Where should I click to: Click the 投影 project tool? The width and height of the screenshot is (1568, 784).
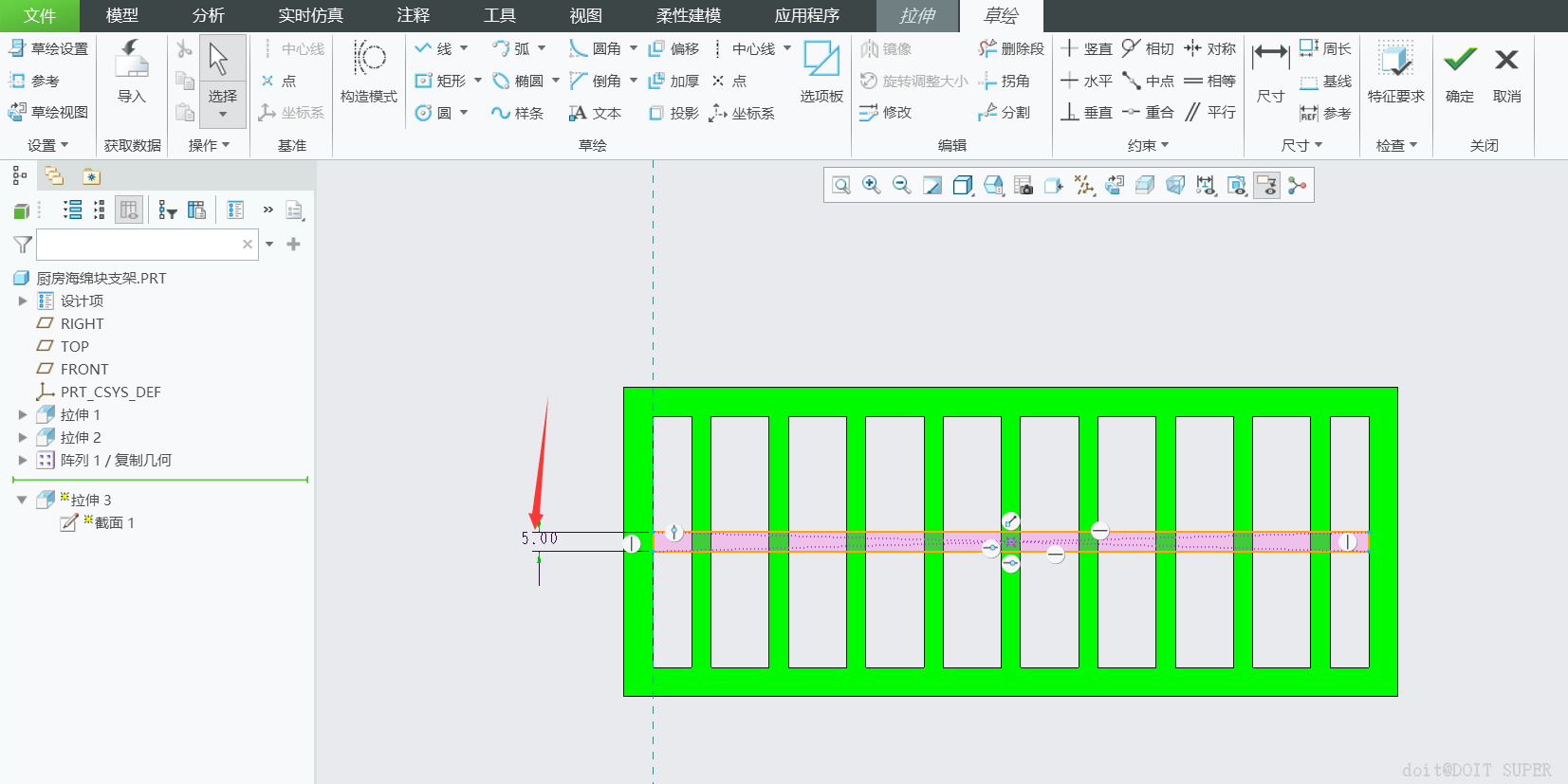pyautogui.click(x=673, y=113)
